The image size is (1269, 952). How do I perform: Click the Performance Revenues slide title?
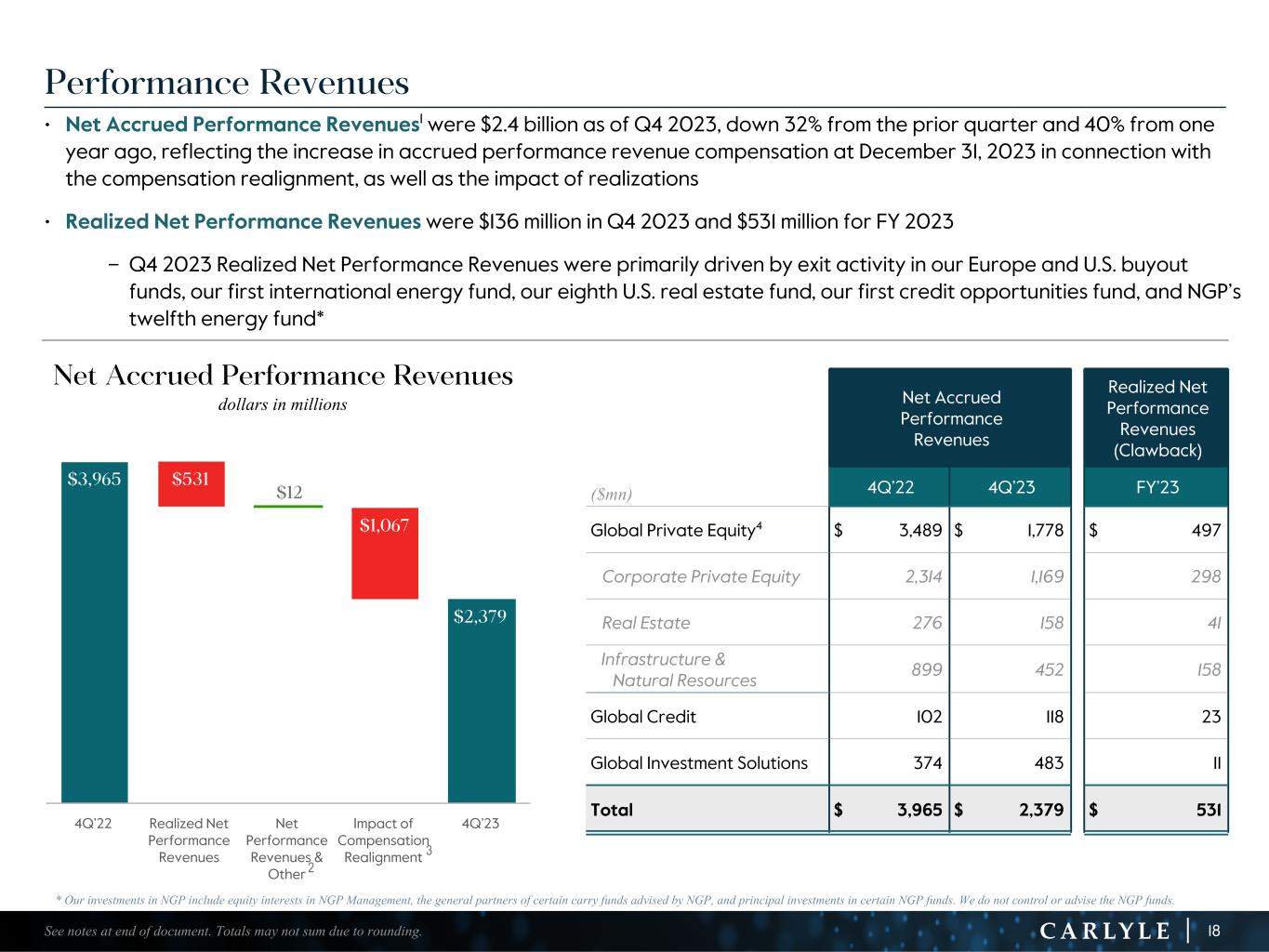coord(227,84)
